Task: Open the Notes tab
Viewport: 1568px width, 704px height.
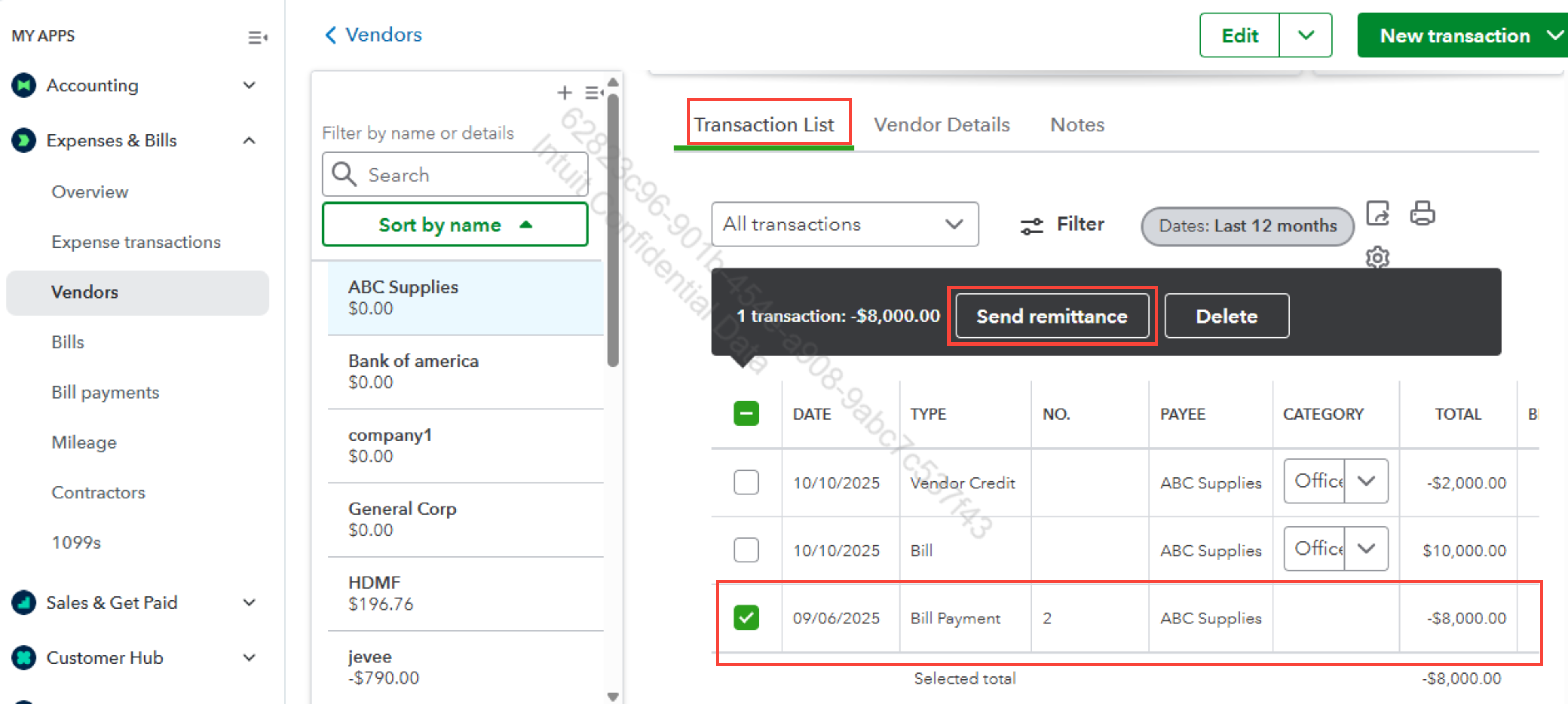Action: click(1077, 125)
